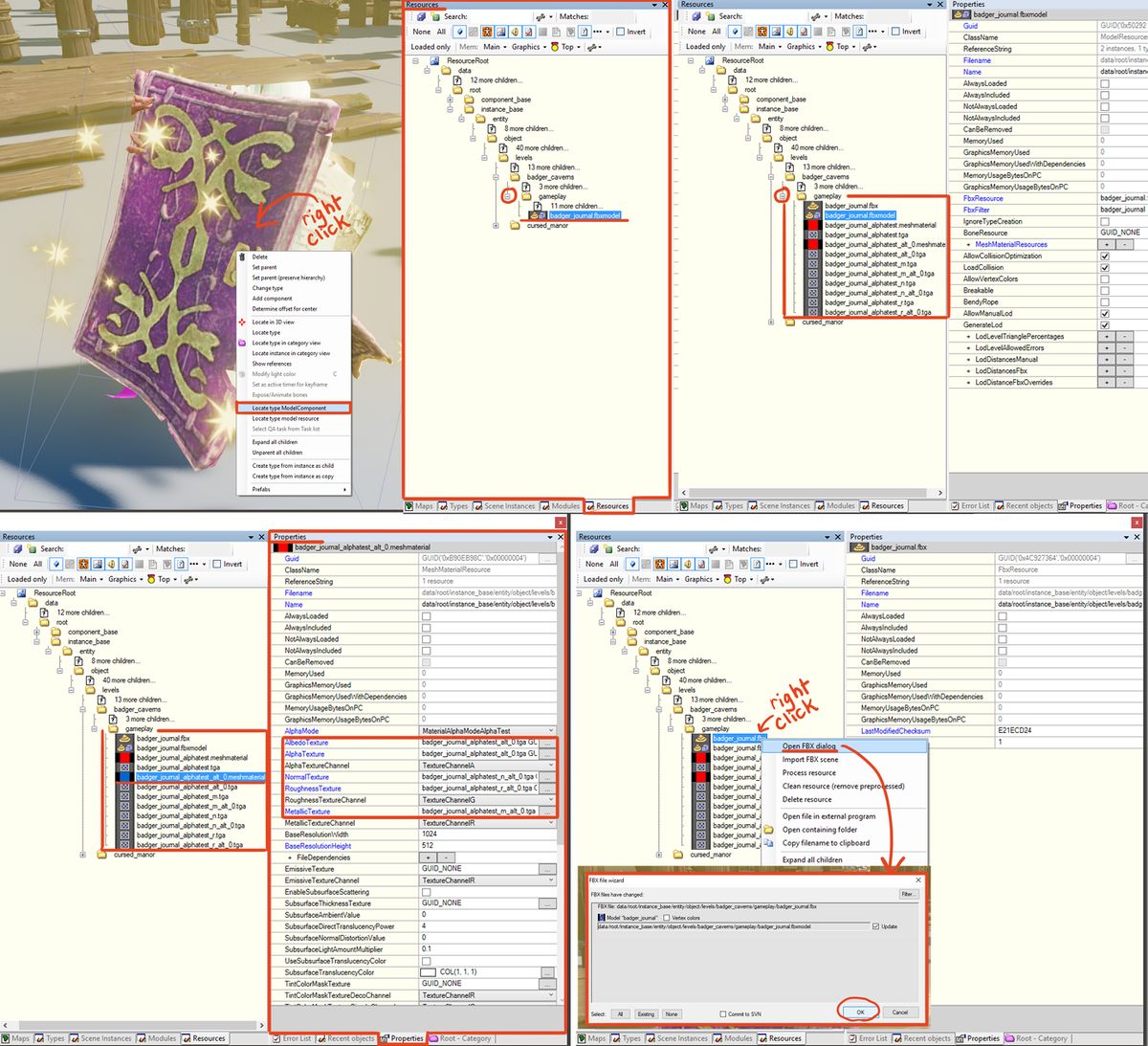
Task: Click the red Locate in 3D view icon
Action: (x=242, y=322)
